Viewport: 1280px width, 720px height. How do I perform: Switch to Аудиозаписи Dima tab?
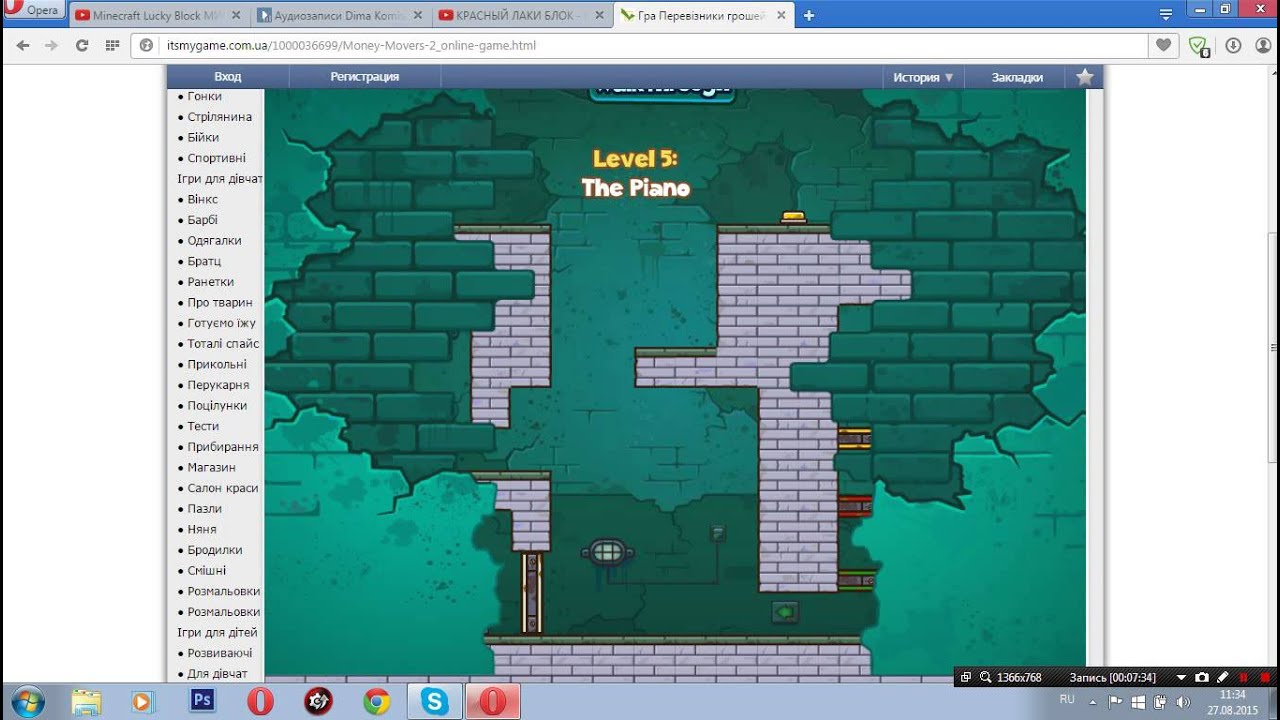tap(339, 15)
